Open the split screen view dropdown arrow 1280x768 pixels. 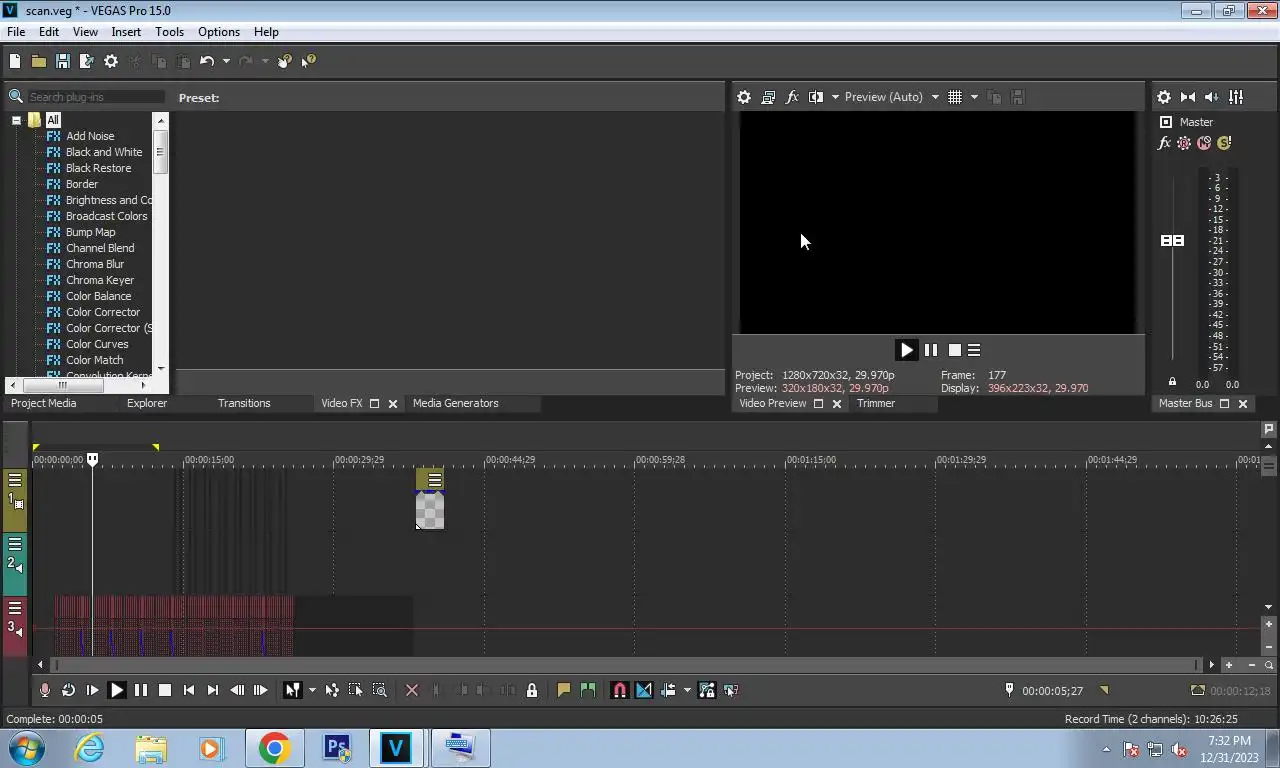(835, 97)
